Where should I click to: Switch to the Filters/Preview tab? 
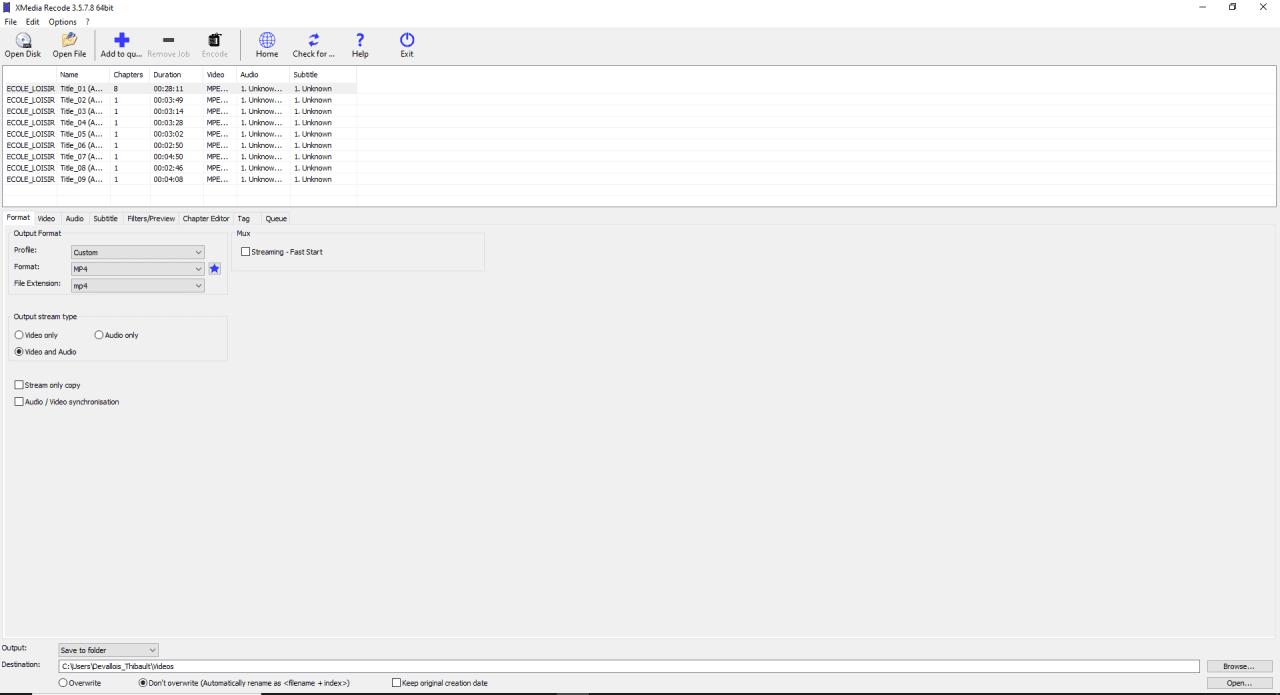pyautogui.click(x=151, y=219)
